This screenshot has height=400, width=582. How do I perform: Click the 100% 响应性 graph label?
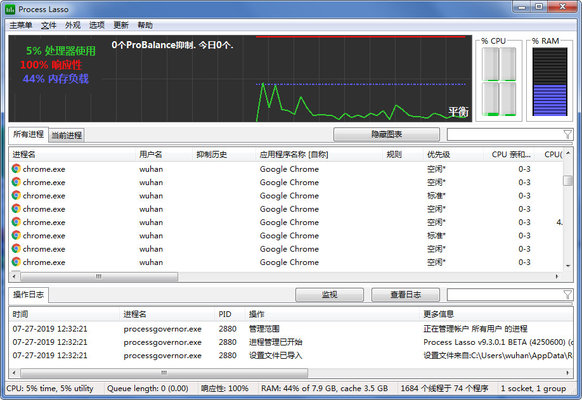click(x=51, y=65)
